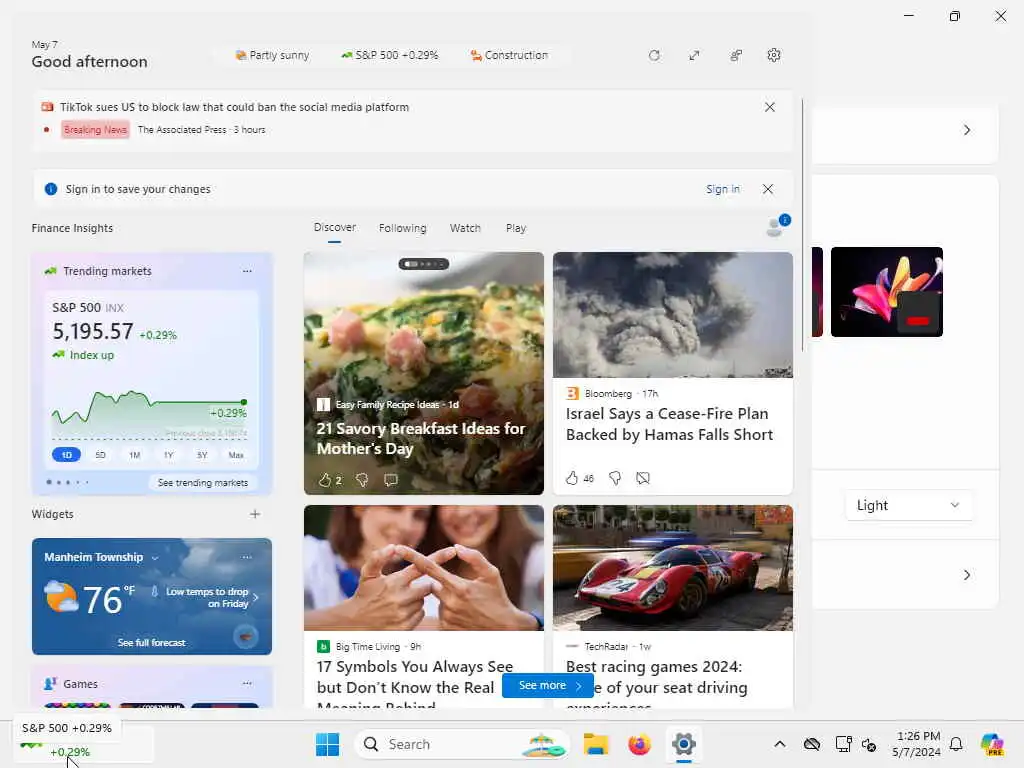Open network status icon in tray
The width and height of the screenshot is (1024, 768).
coord(843,744)
